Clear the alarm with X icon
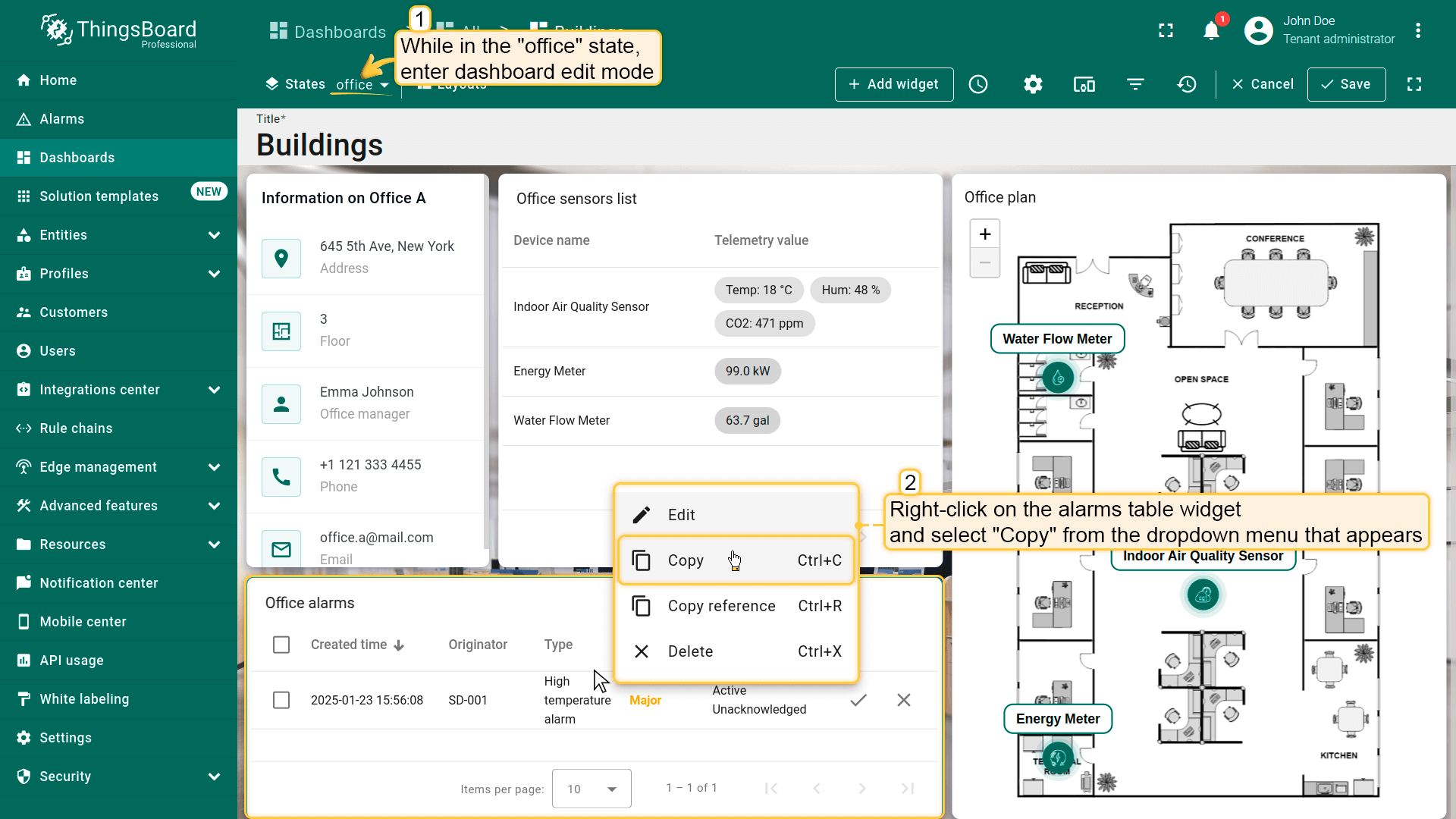 pyautogui.click(x=904, y=700)
